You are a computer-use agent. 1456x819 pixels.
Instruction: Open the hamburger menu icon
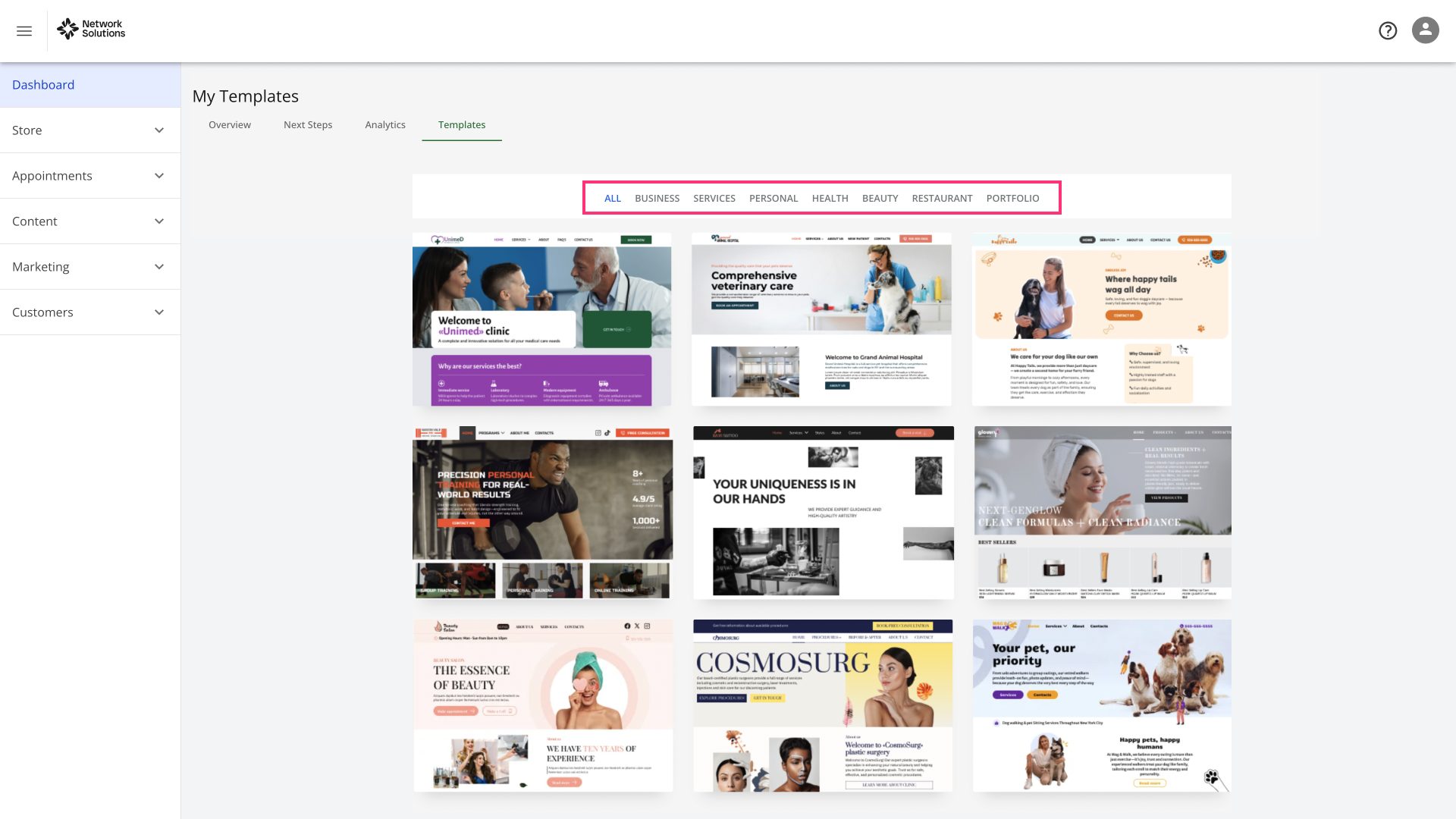tap(24, 31)
